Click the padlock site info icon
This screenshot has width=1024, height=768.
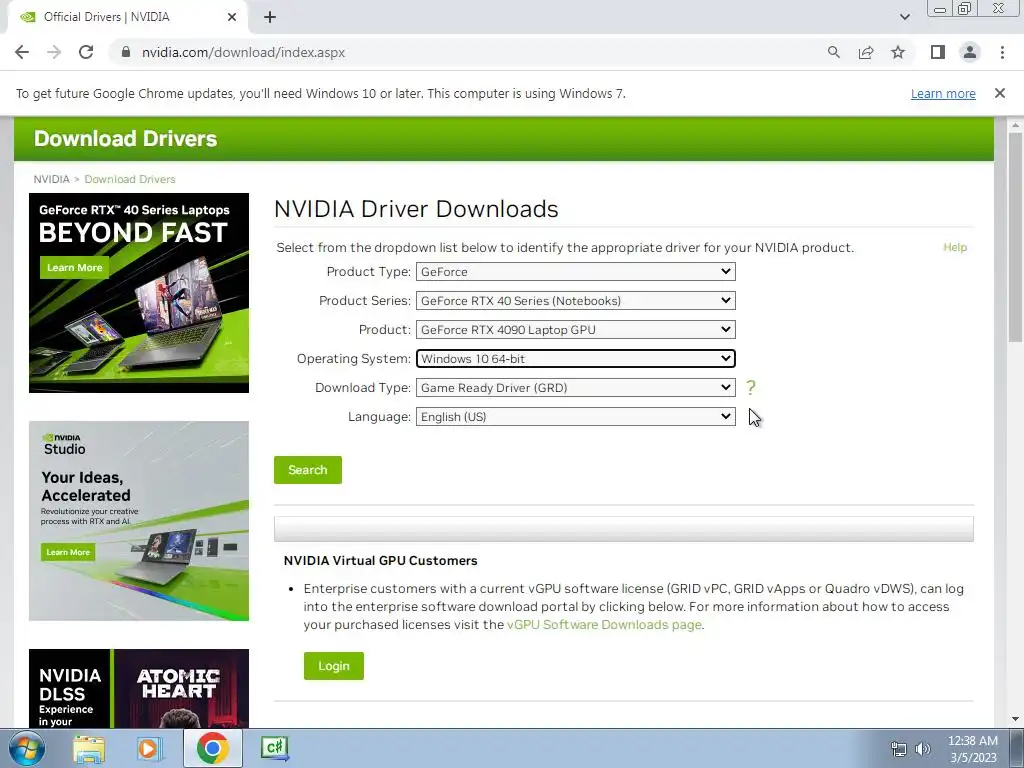click(126, 52)
